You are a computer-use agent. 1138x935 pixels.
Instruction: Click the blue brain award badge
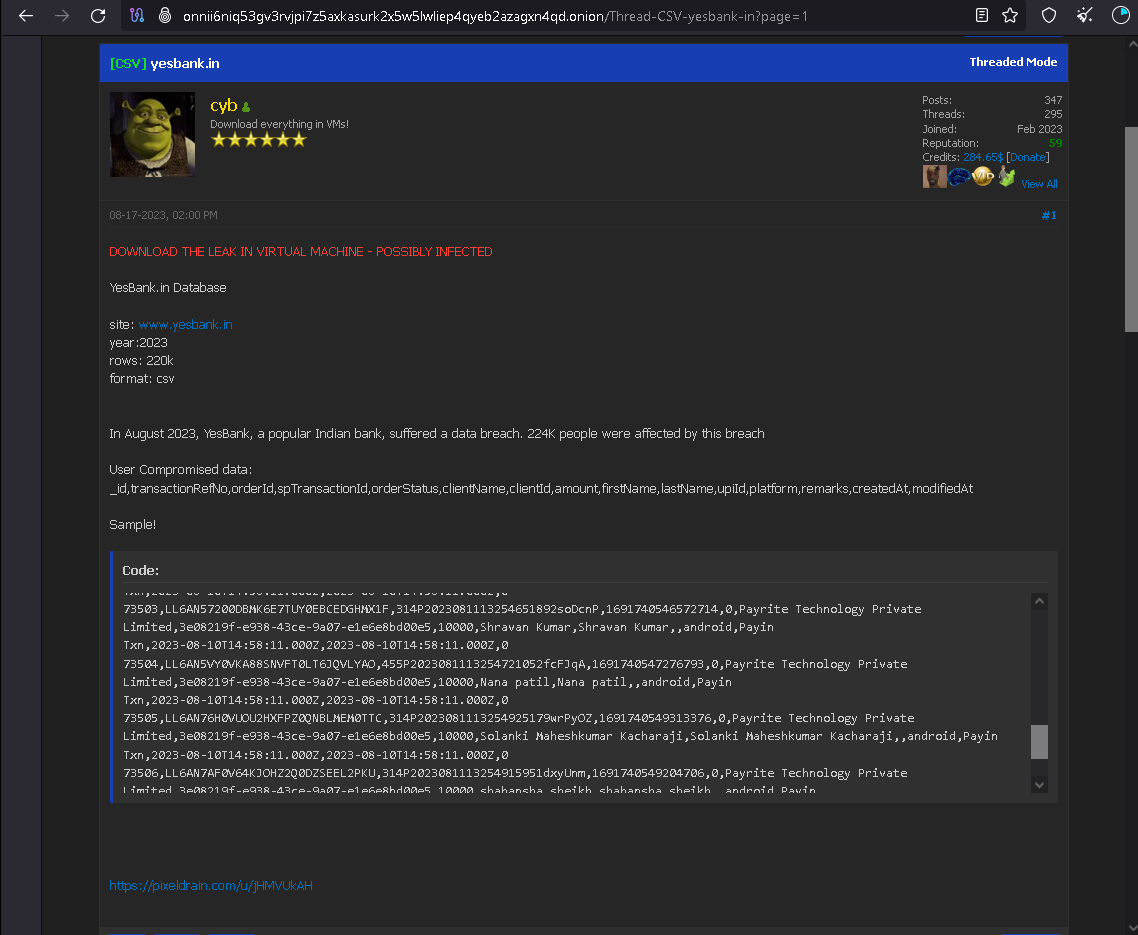(x=959, y=176)
